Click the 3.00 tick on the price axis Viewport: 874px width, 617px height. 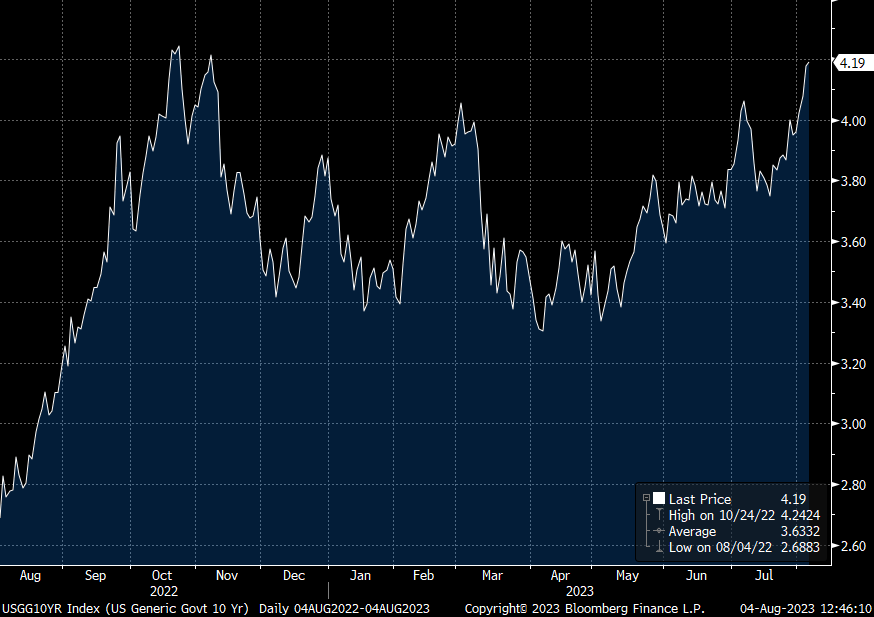coord(852,425)
